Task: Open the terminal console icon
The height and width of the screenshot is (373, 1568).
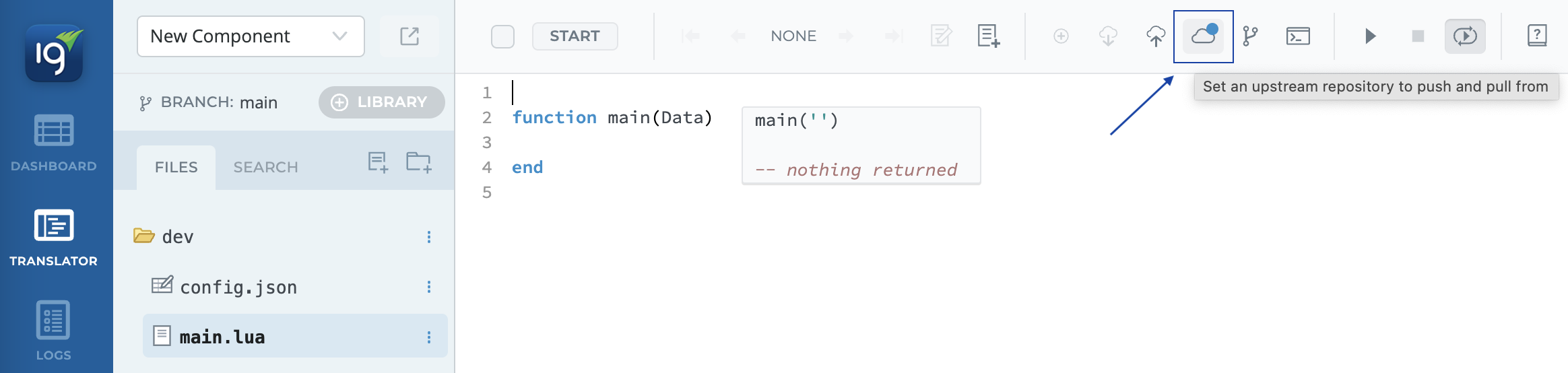Action: pos(1297,36)
